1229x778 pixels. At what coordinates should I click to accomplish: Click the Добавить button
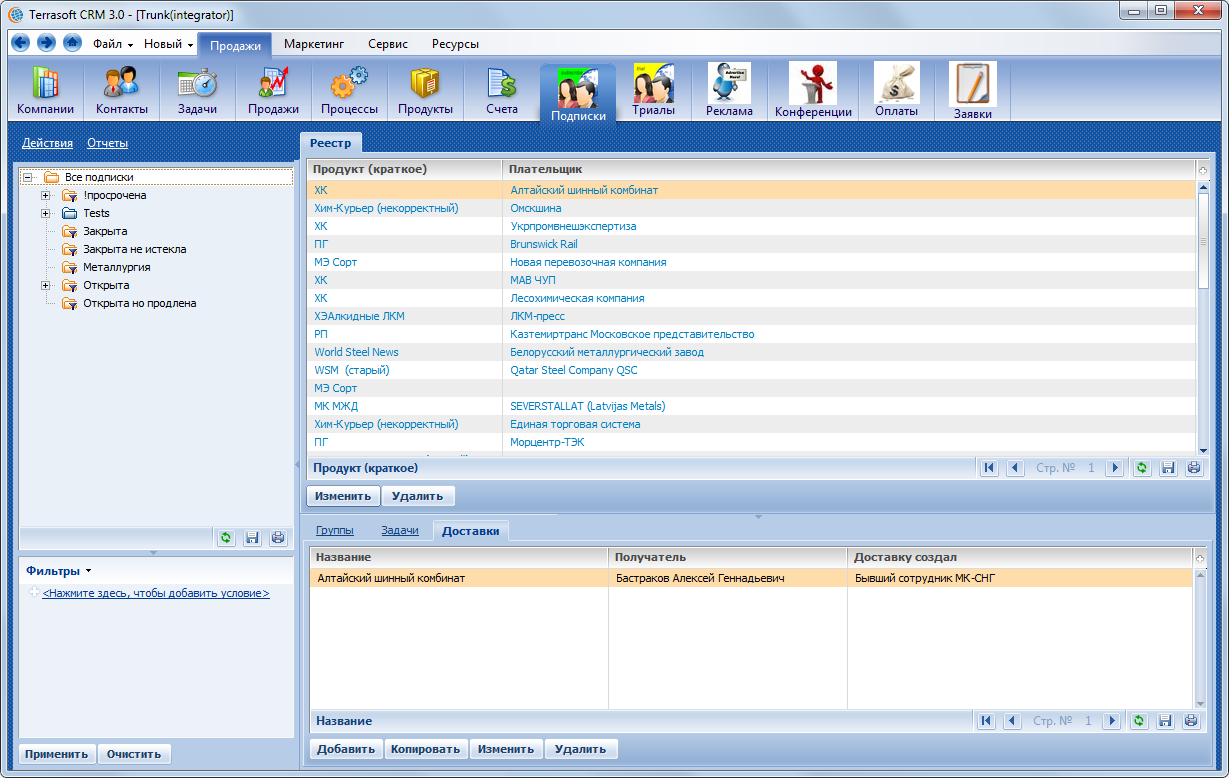pos(346,749)
